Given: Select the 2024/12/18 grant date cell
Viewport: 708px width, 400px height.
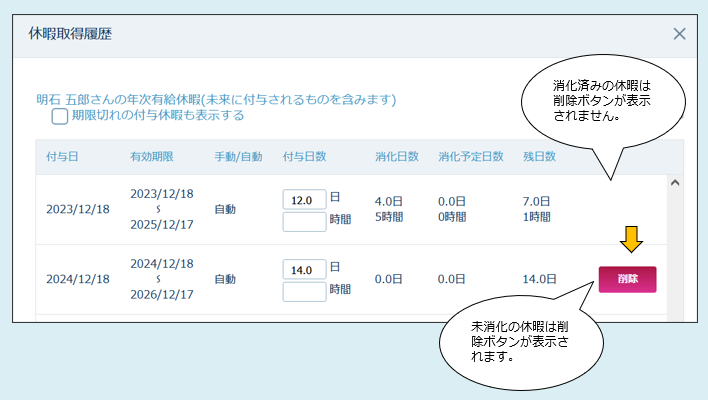Looking at the screenshot, I should [78, 280].
